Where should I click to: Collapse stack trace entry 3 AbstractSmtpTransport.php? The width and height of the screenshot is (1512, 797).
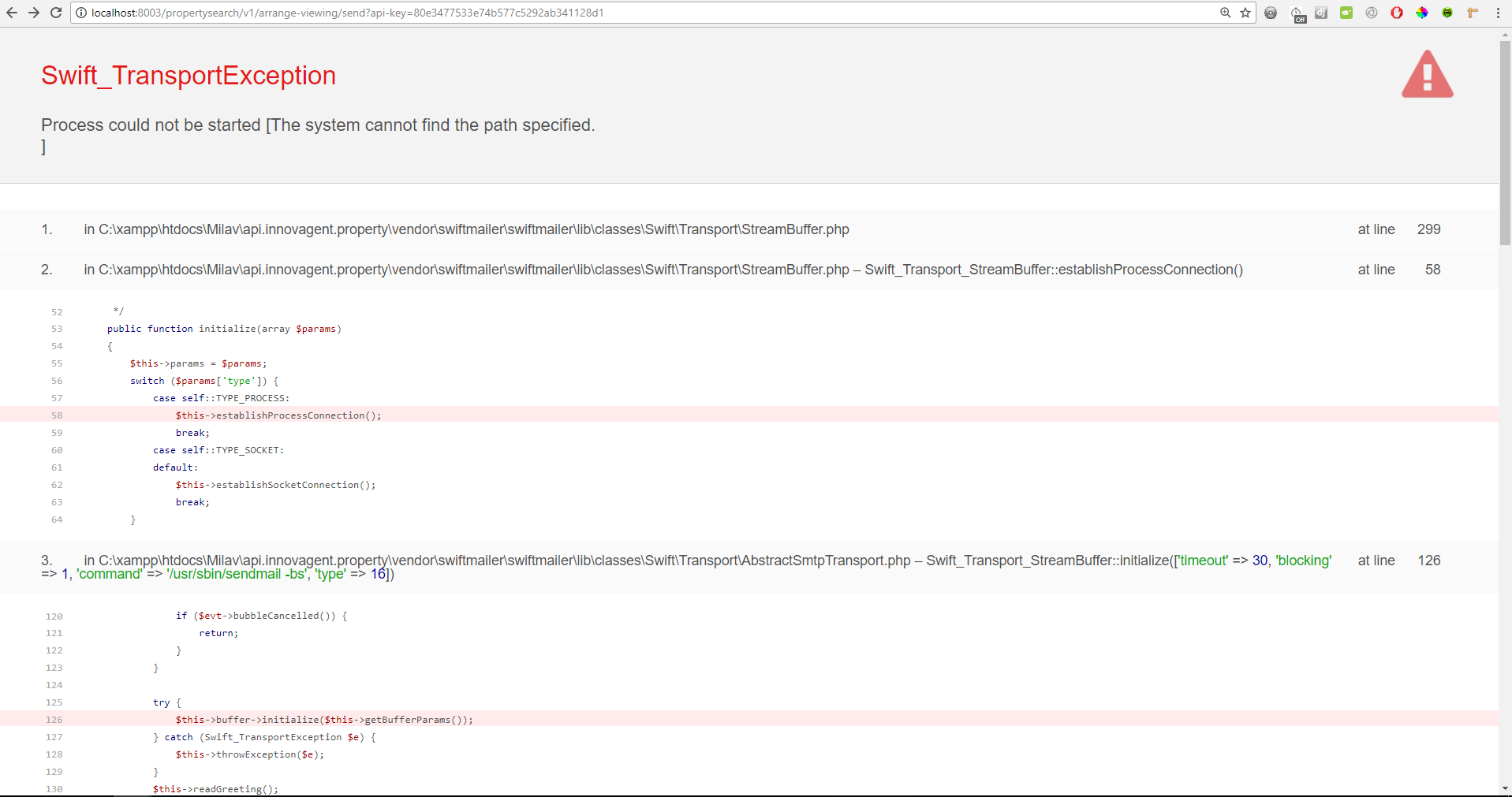pos(749,567)
